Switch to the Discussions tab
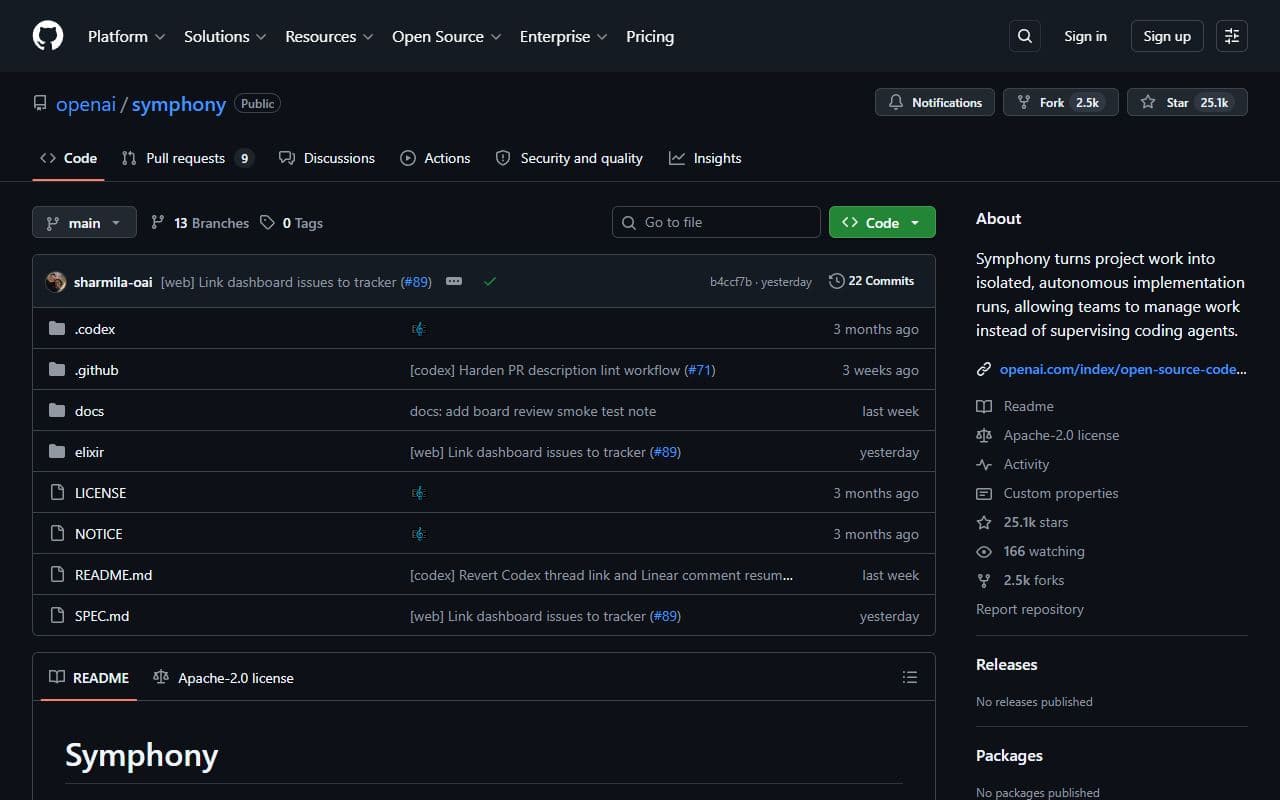The width and height of the screenshot is (1280, 800). pos(327,158)
